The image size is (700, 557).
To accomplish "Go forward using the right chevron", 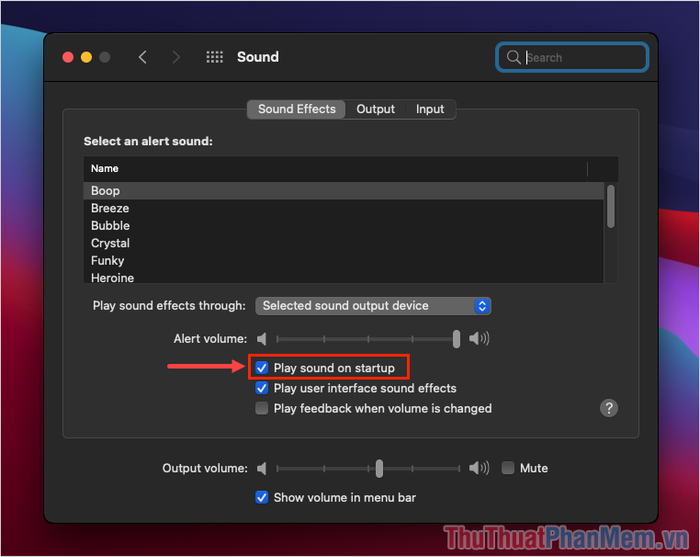I will click(176, 57).
